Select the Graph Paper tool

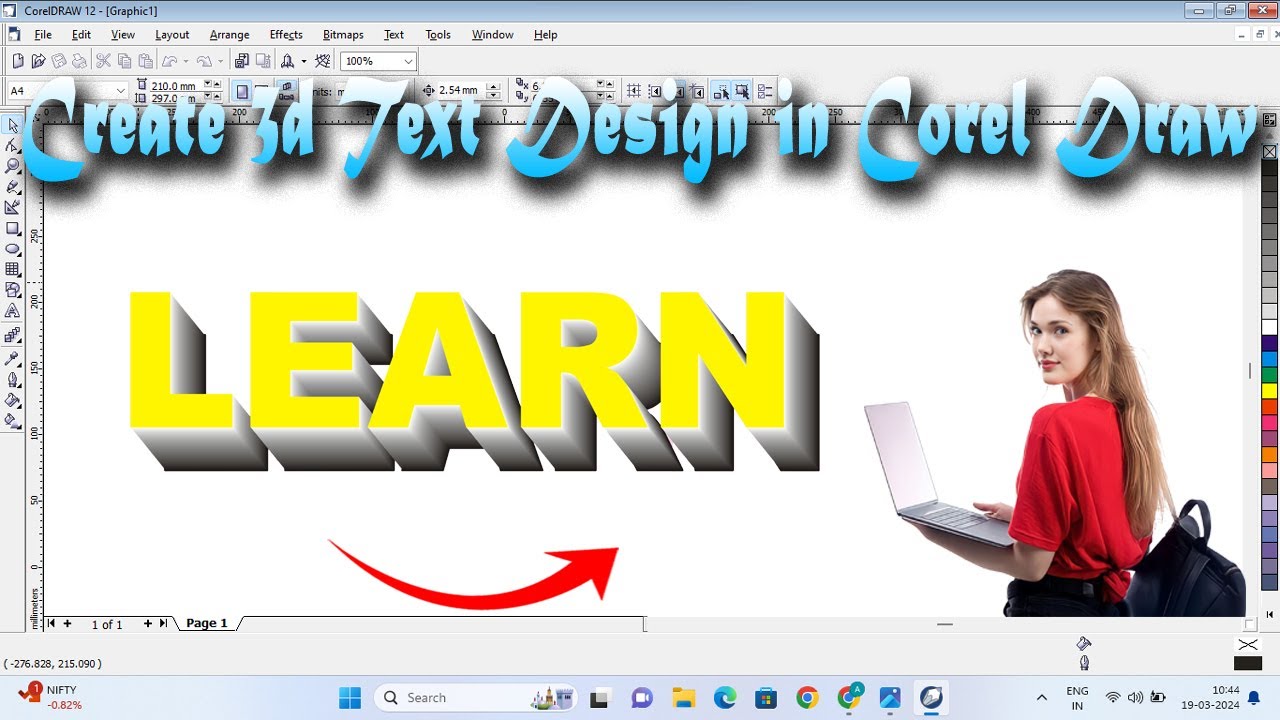[13, 270]
